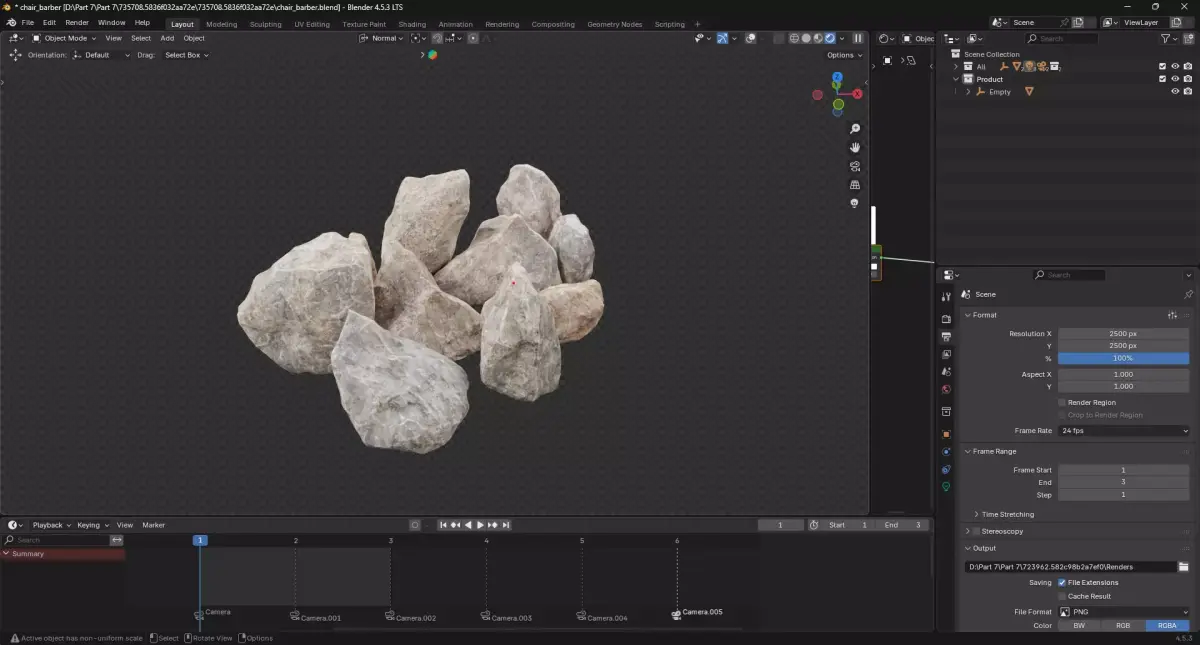Open the PNG File Format dropdown
Image resolution: width=1200 pixels, height=645 pixels.
coord(1124,612)
